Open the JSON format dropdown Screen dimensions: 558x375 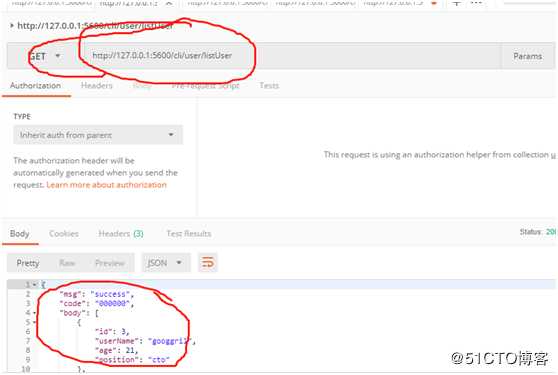click(x=166, y=263)
